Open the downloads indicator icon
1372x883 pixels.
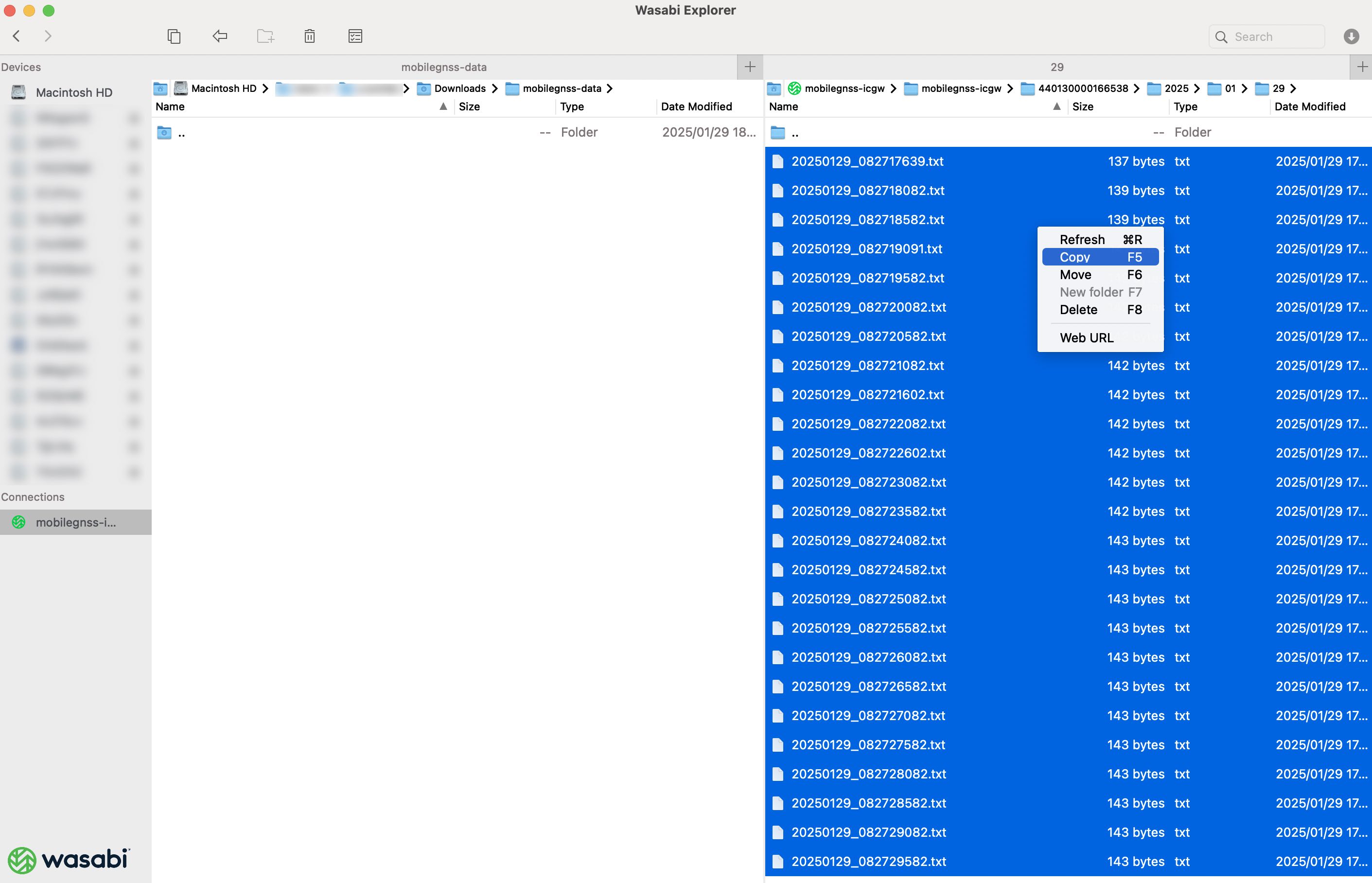coord(1351,36)
